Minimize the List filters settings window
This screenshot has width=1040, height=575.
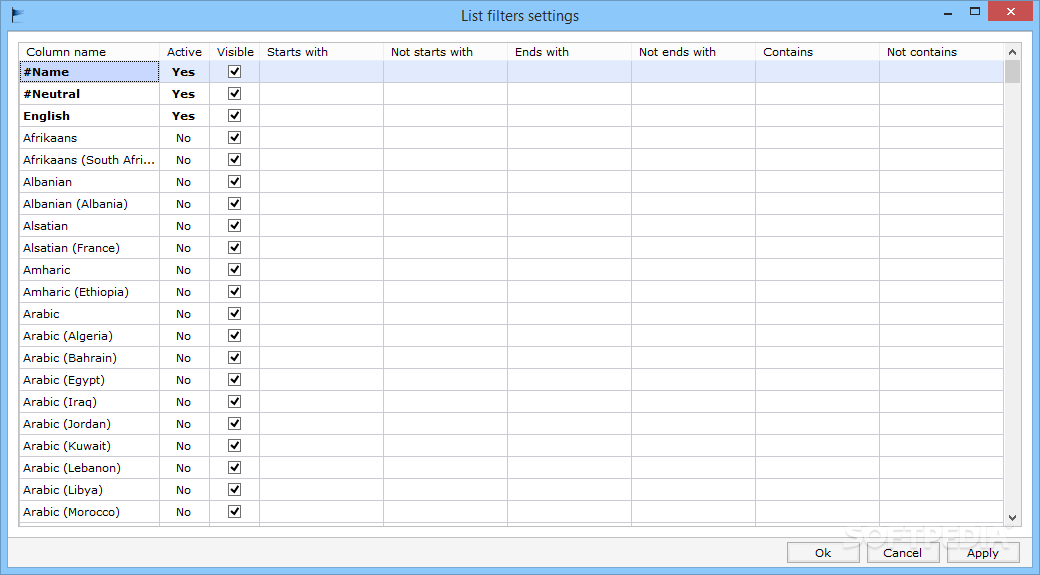click(948, 12)
